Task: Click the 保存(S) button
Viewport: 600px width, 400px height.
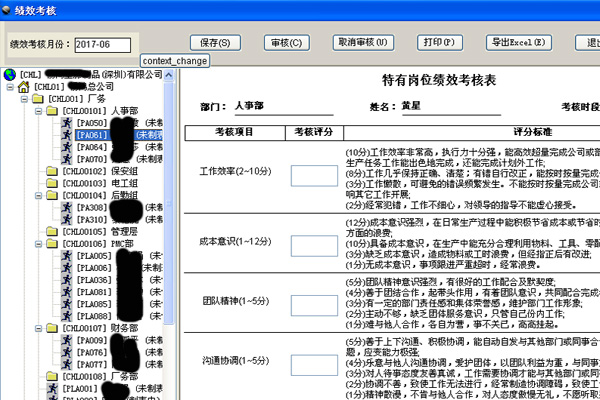Action: click(x=215, y=42)
